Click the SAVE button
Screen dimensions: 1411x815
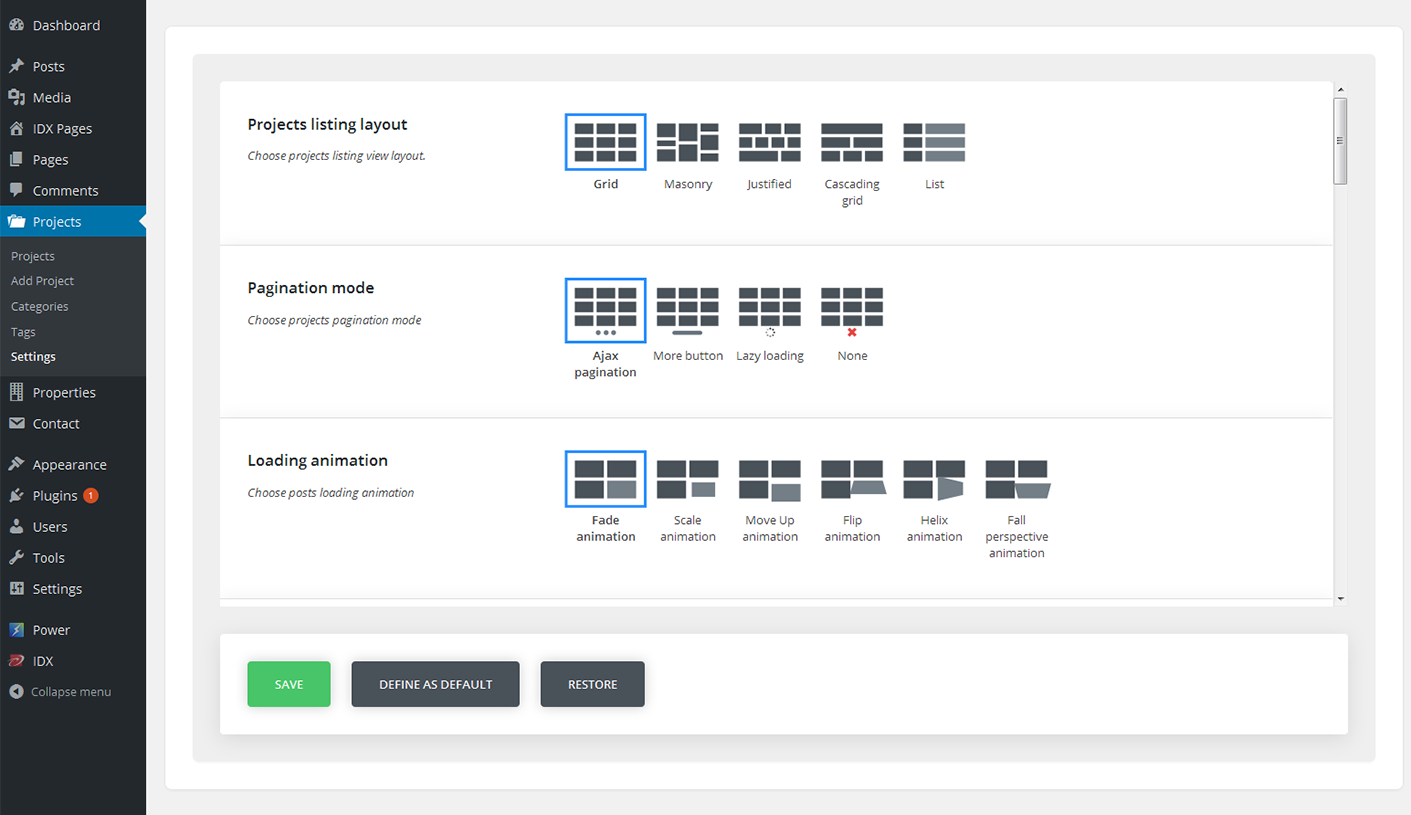[x=288, y=684]
